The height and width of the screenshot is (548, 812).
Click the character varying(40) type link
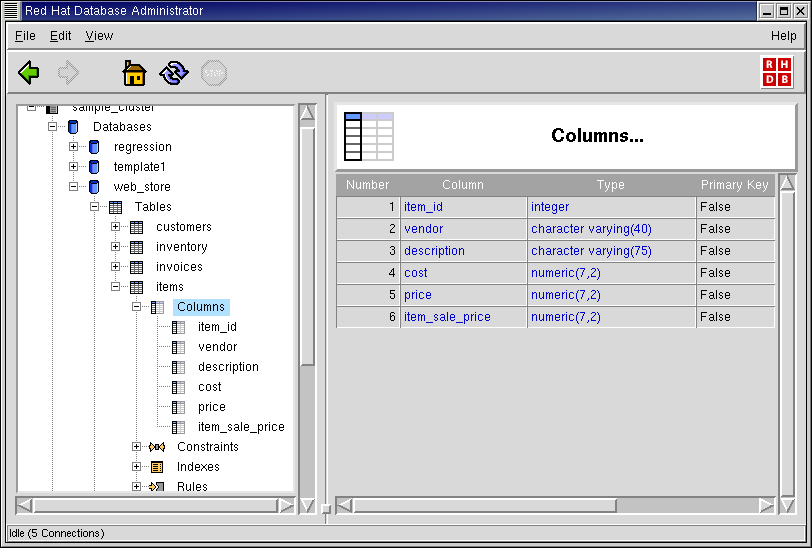point(591,229)
